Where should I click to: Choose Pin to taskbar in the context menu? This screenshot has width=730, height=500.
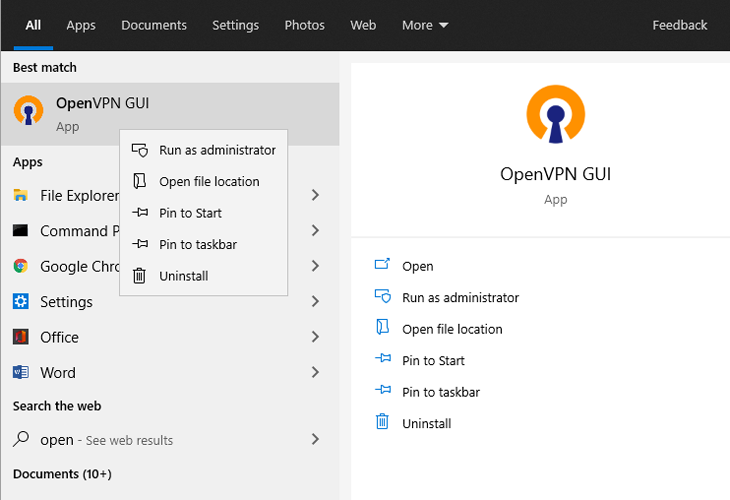coord(203,244)
